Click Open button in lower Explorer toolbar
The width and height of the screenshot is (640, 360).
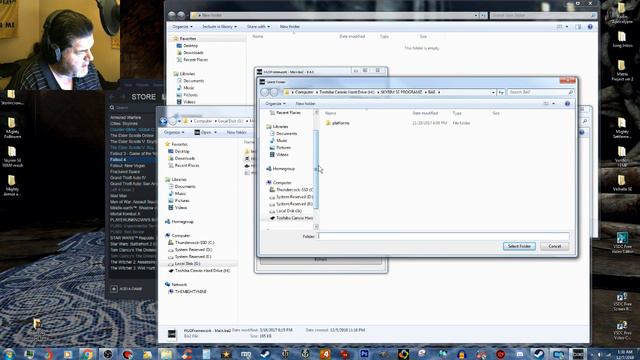(203, 132)
